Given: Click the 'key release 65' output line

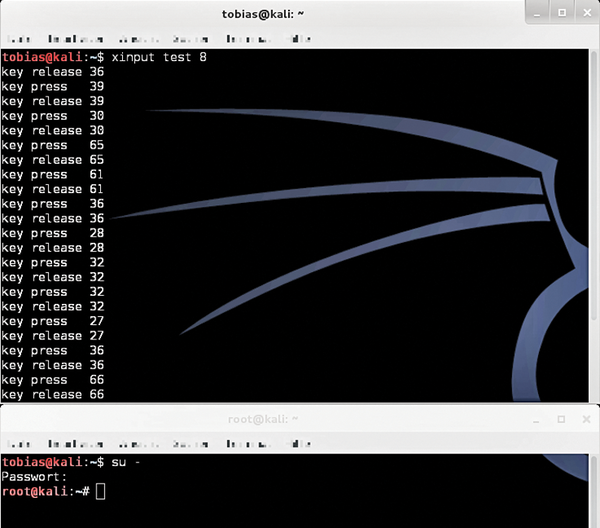Looking at the screenshot, I should pyautogui.click(x=52, y=160).
